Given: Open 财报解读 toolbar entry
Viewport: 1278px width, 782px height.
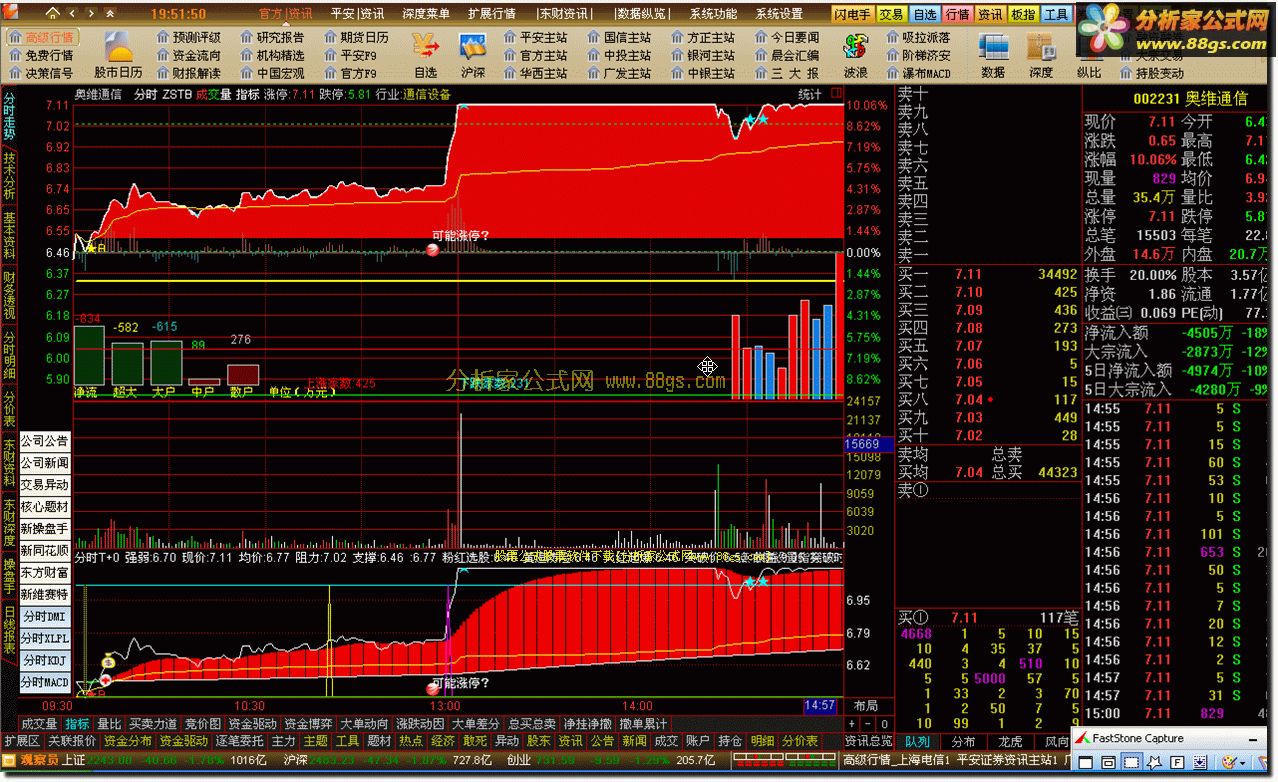Looking at the screenshot, I should 189,73.
